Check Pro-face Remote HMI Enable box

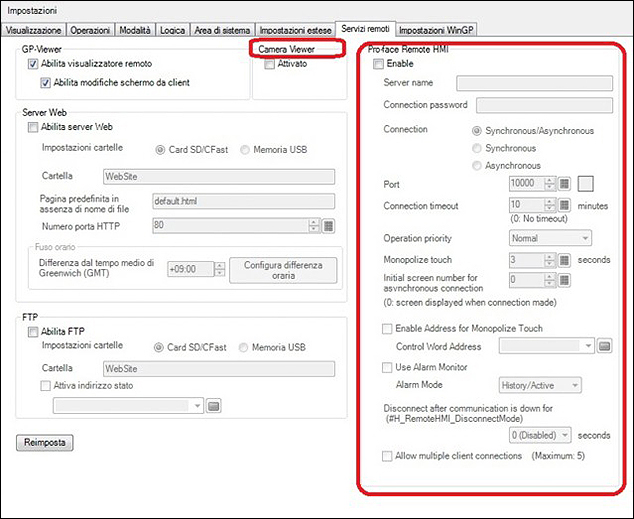(378, 64)
